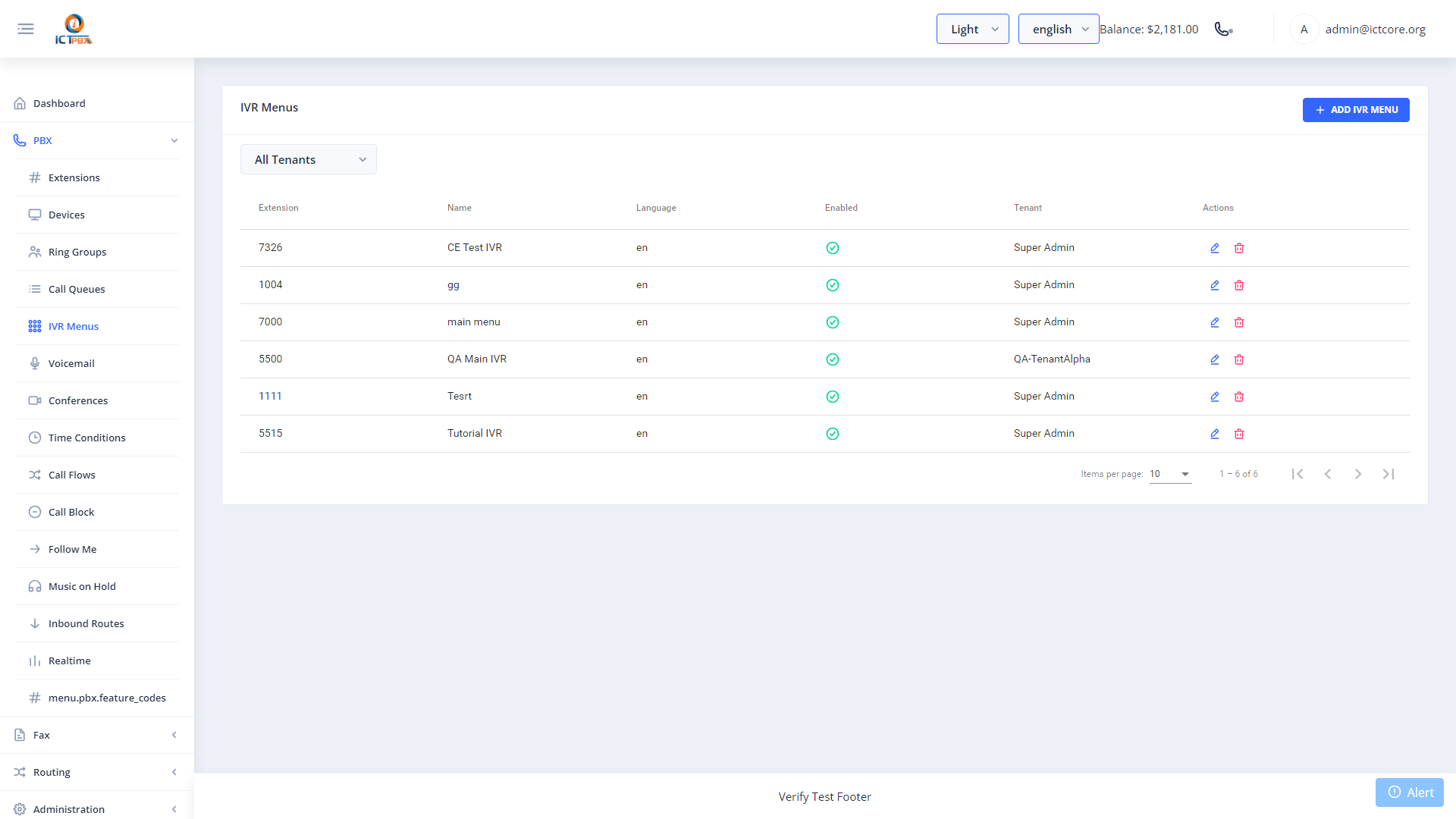Go to last page of results
Viewport: 1456px width, 819px height.
(1389, 474)
